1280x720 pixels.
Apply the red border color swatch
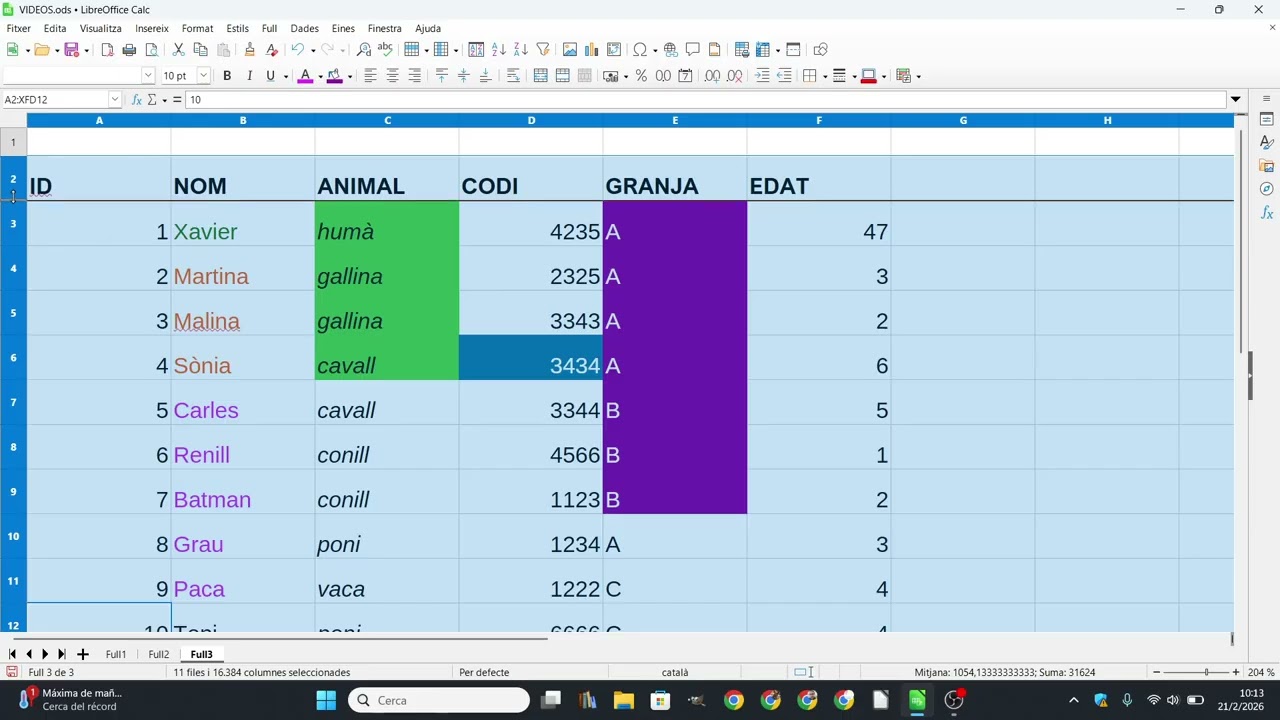(x=868, y=76)
